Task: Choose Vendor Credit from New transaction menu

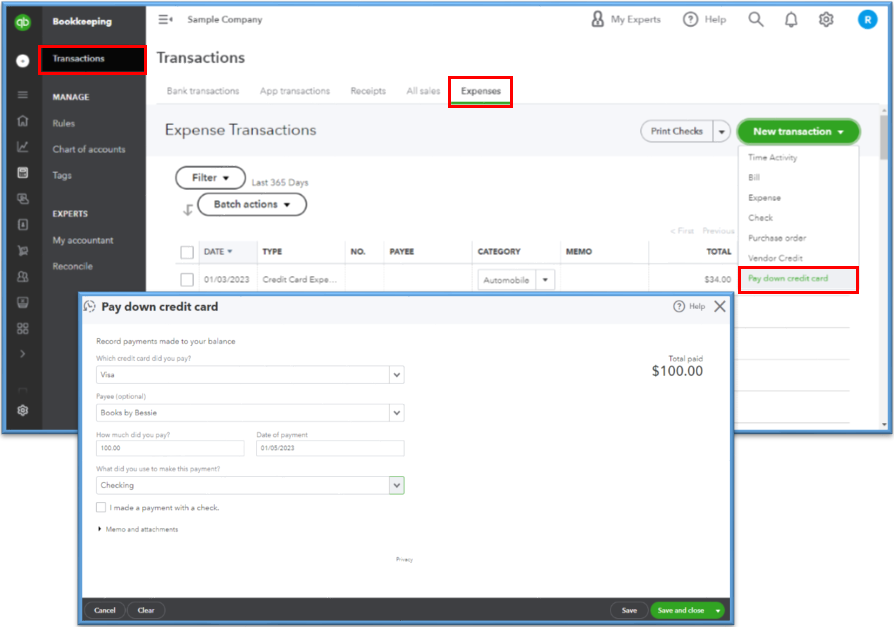Action: 775,258
